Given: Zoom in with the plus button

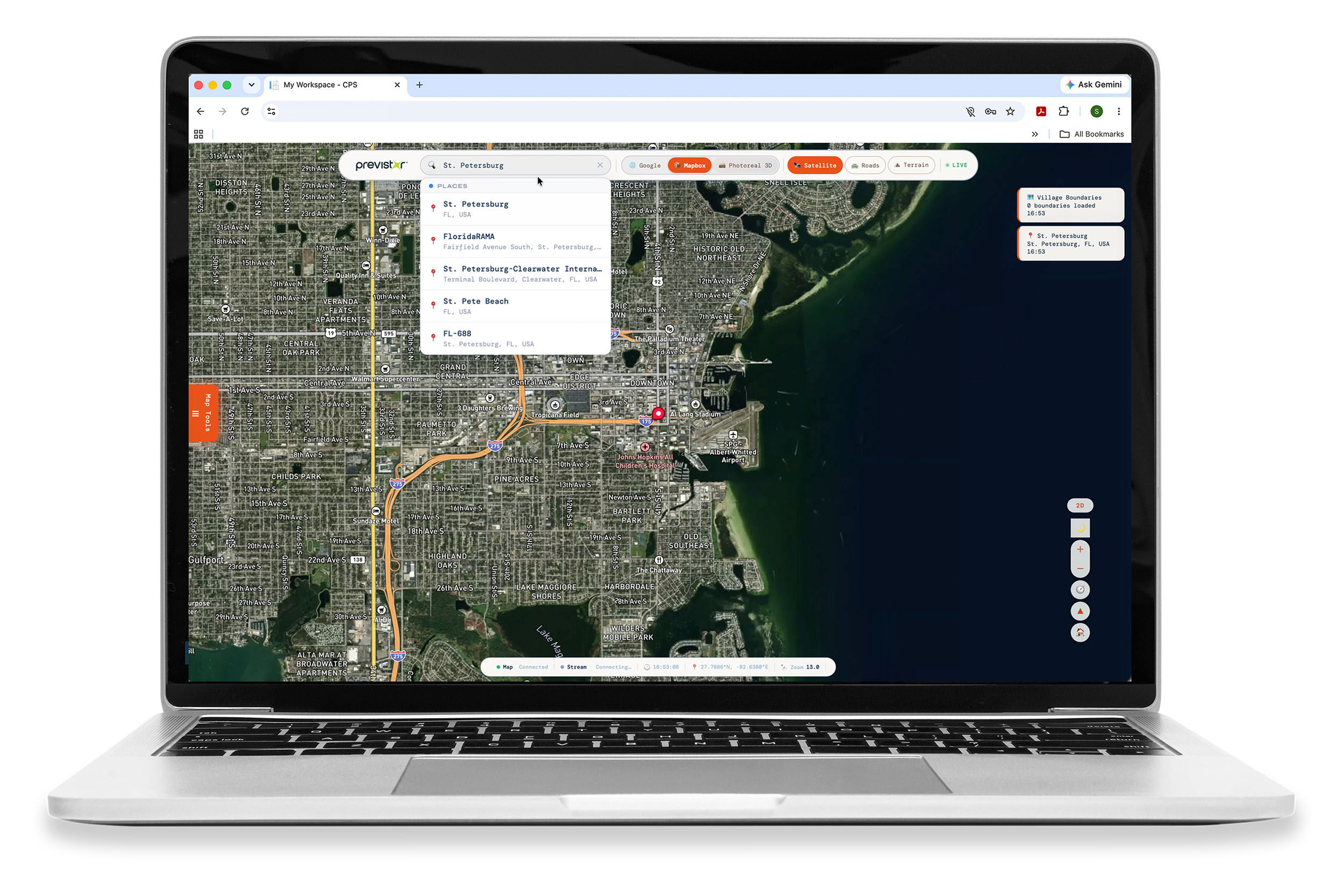Looking at the screenshot, I should 1080,549.
